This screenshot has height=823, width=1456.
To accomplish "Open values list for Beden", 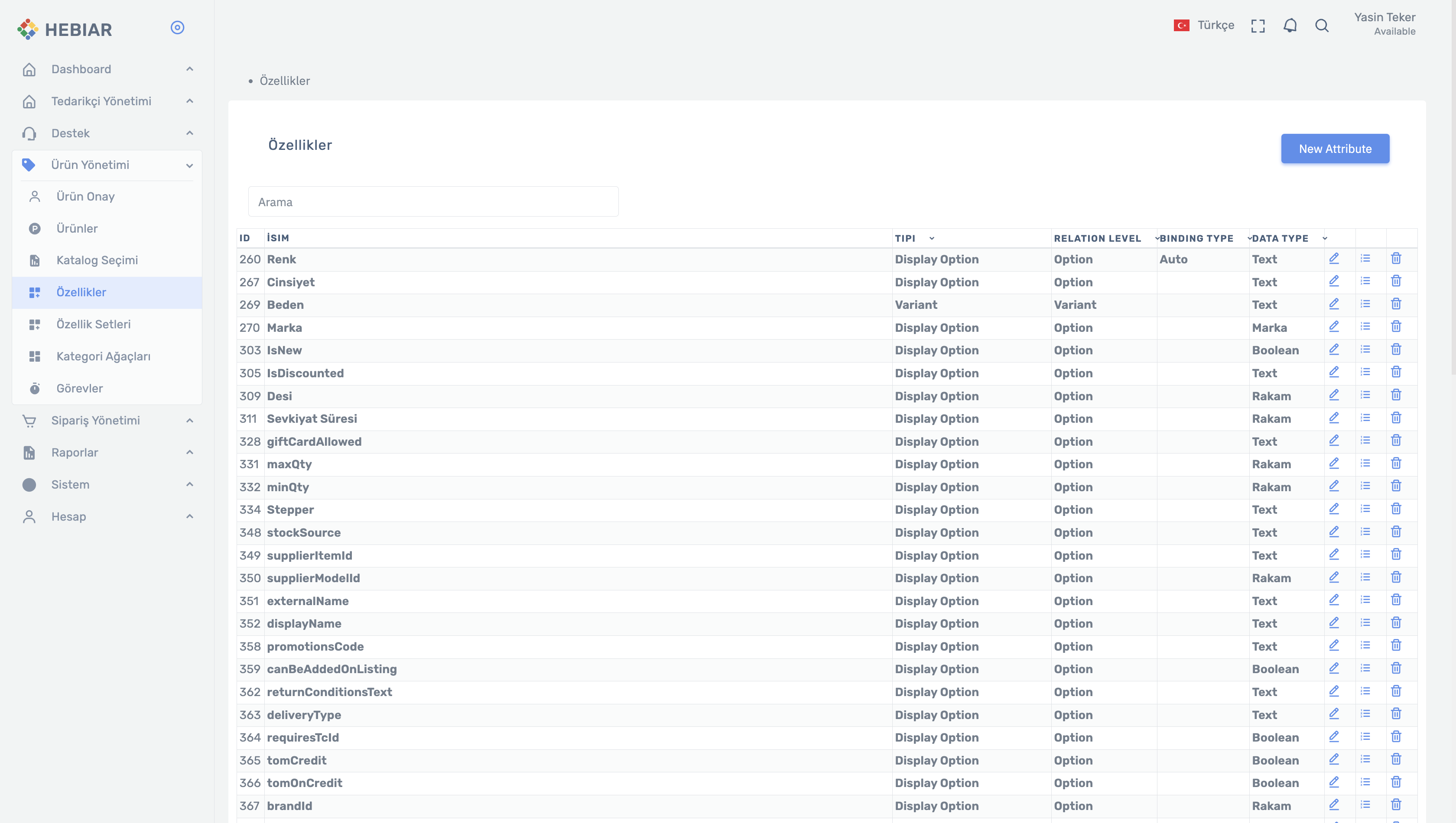I will coord(1365,304).
